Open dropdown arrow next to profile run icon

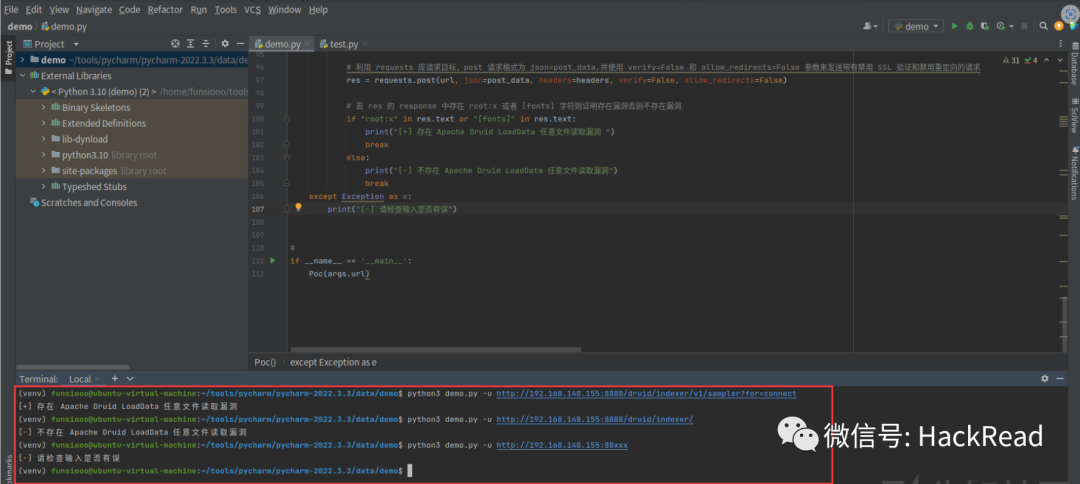(1010, 26)
